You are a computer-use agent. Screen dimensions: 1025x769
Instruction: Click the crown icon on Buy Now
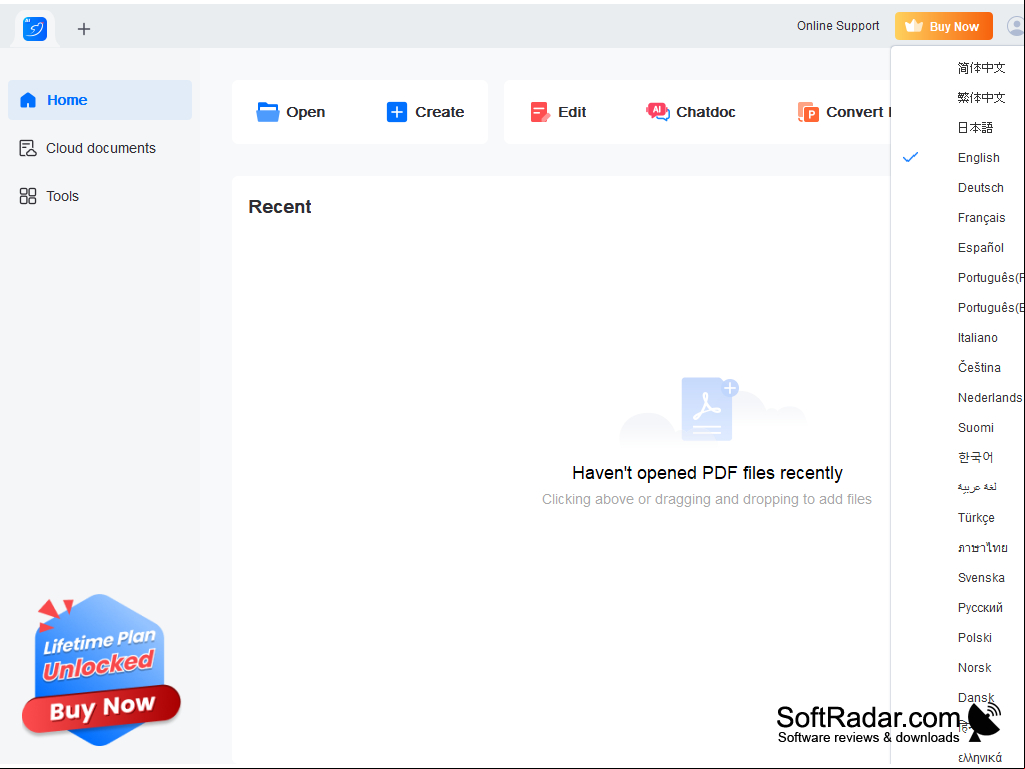914,26
